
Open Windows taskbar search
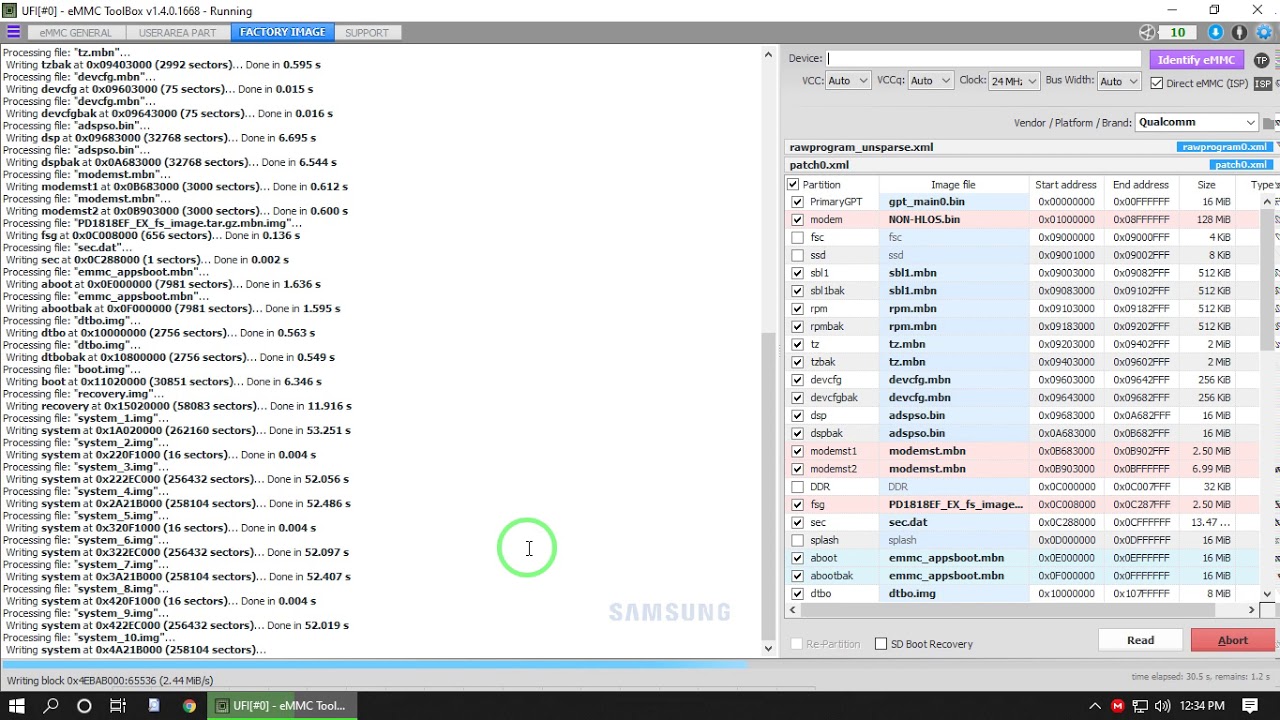(x=51, y=706)
